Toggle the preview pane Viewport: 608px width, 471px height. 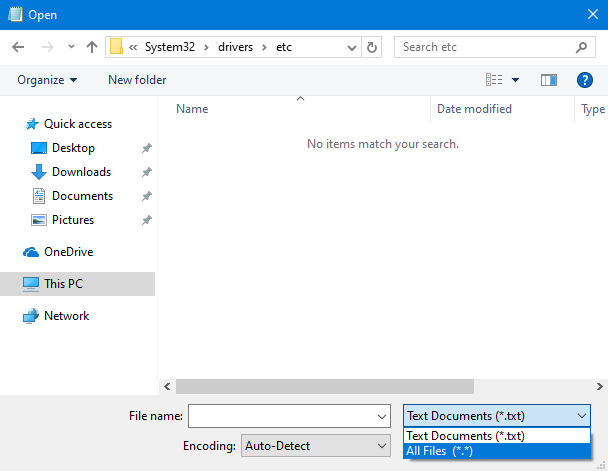click(549, 80)
